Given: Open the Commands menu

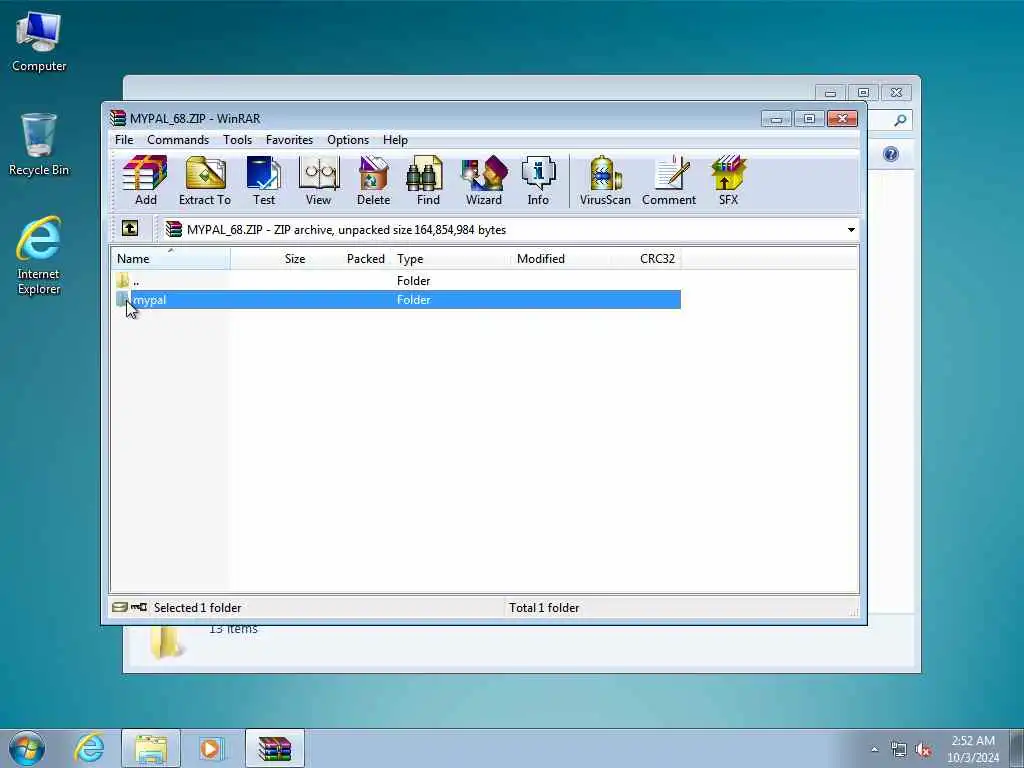Looking at the screenshot, I should click(178, 140).
